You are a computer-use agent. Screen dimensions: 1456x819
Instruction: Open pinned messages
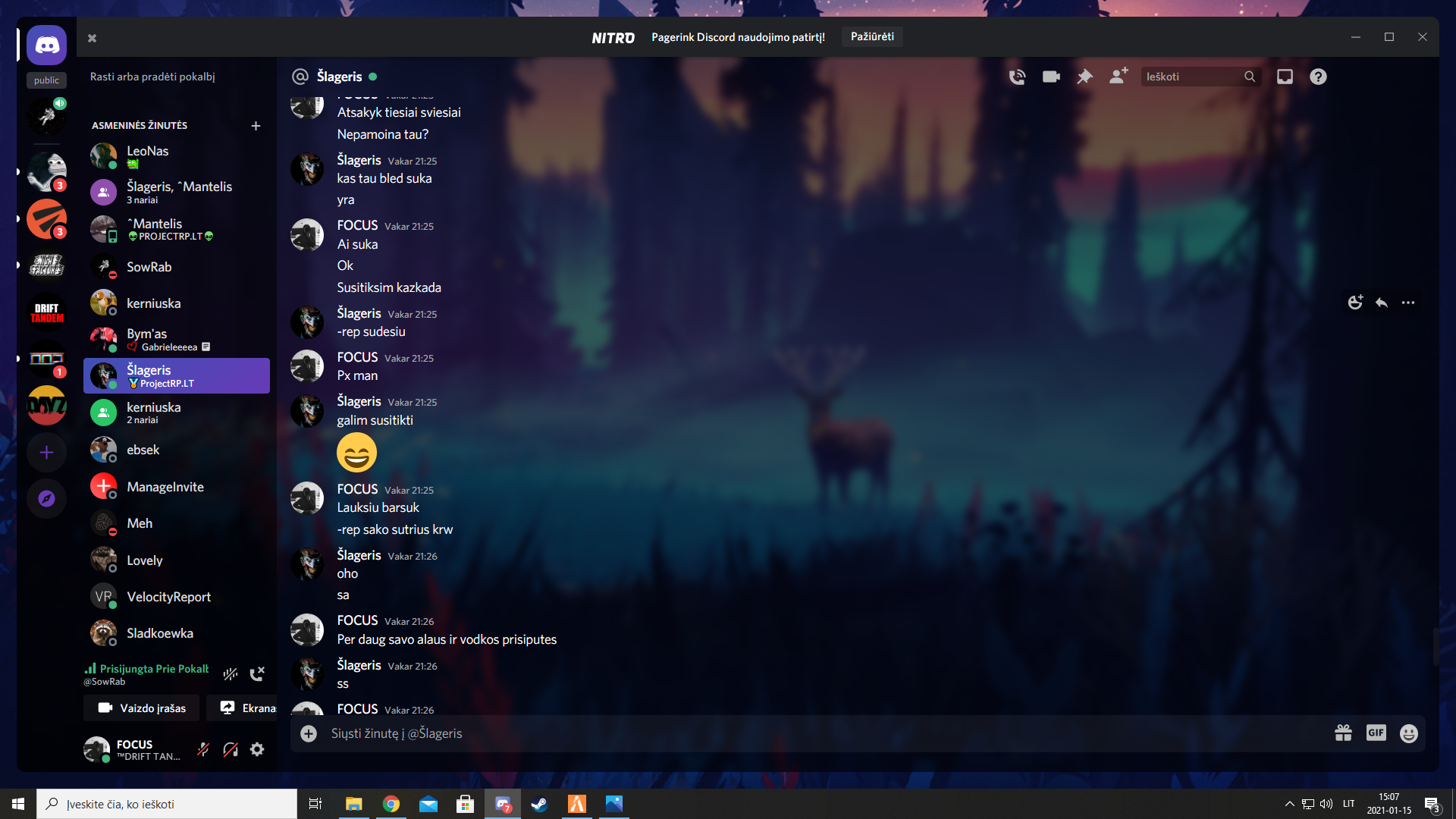(1084, 77)
